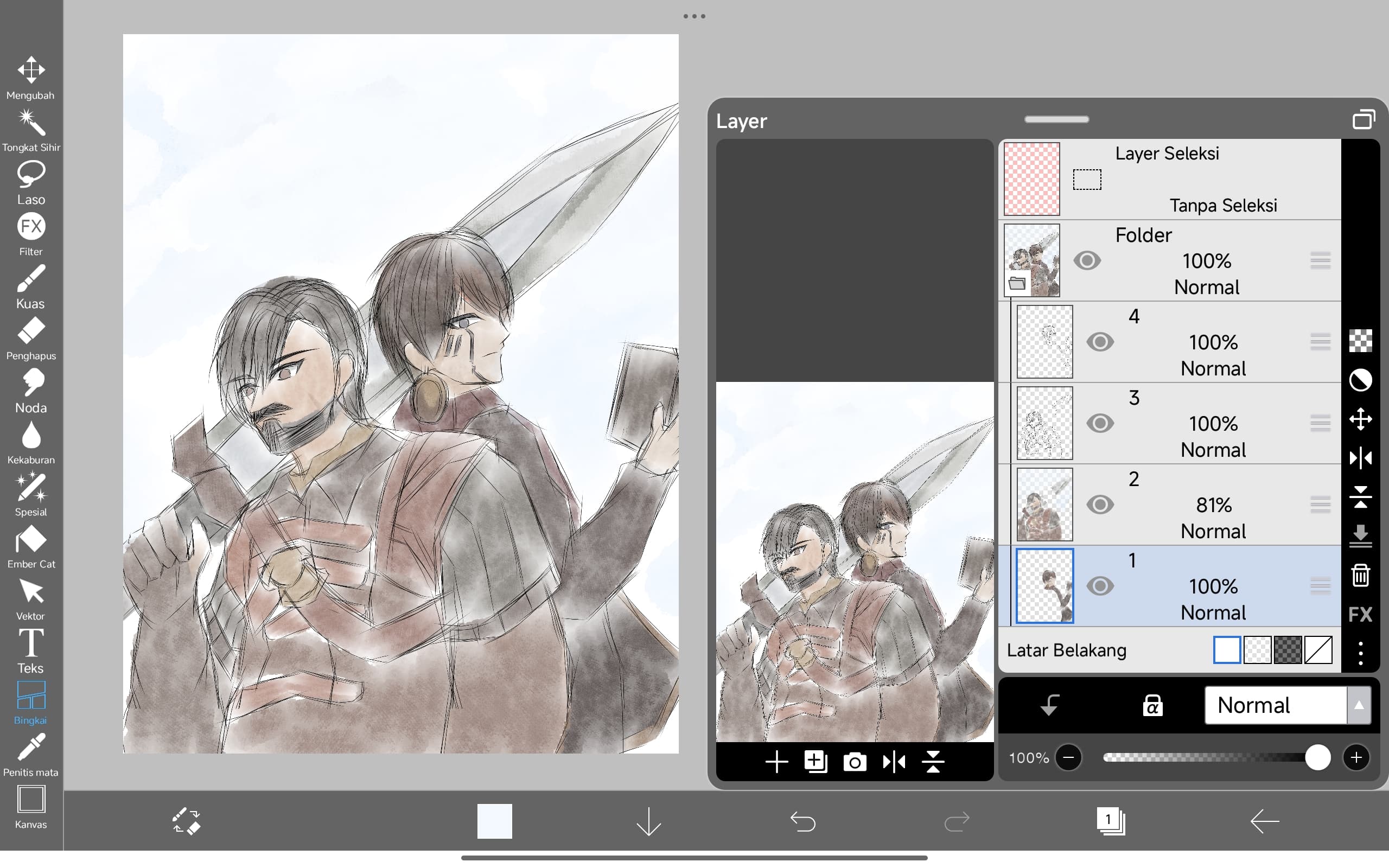Open the top three-dots menu
This screenshot has width=1389, height=868.
pos(694,16)
